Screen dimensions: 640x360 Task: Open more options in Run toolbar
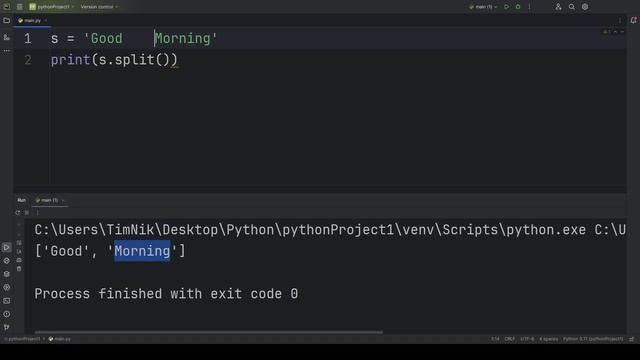pos(37,213)
